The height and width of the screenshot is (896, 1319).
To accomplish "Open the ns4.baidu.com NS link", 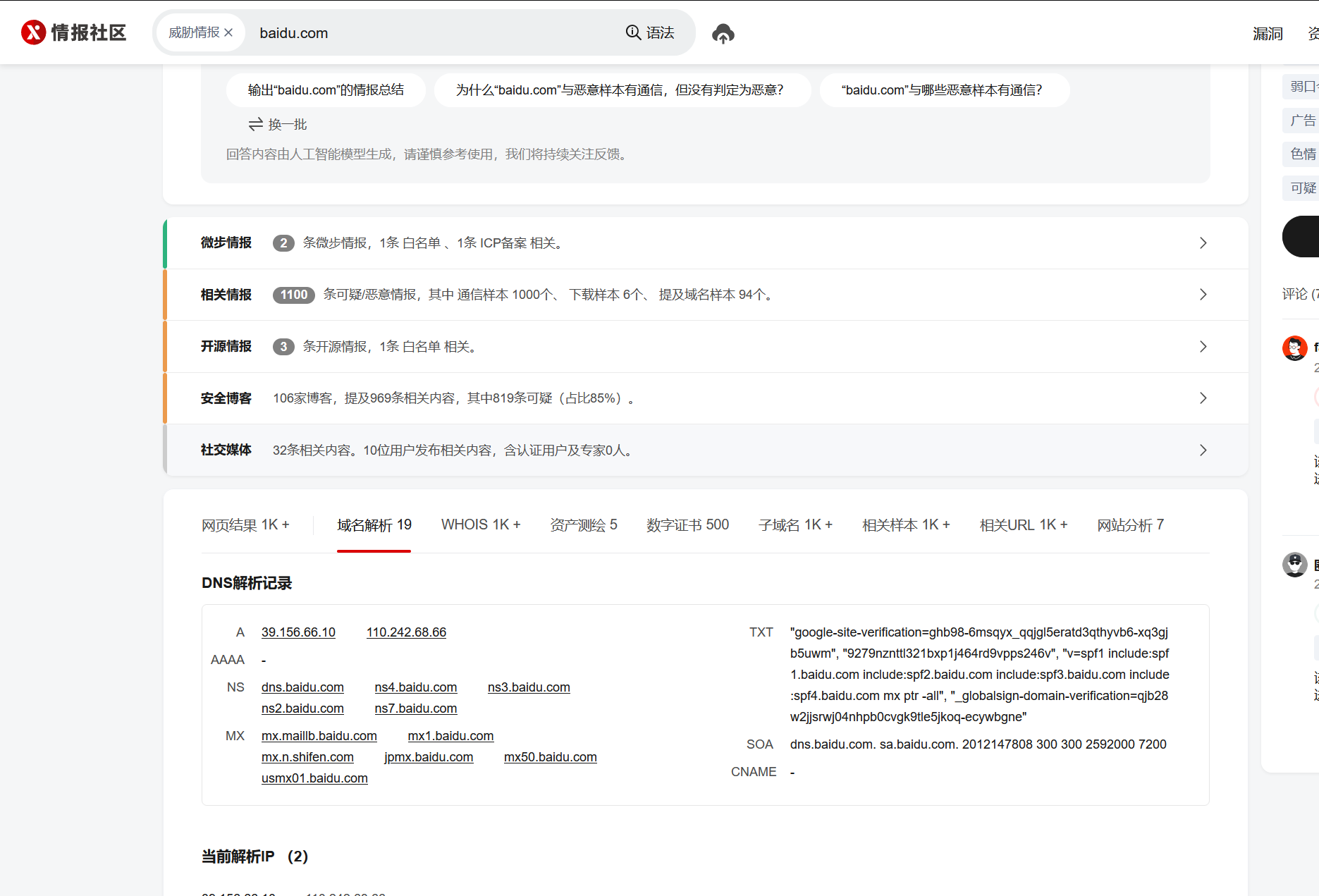I will [x=416, y=687].
